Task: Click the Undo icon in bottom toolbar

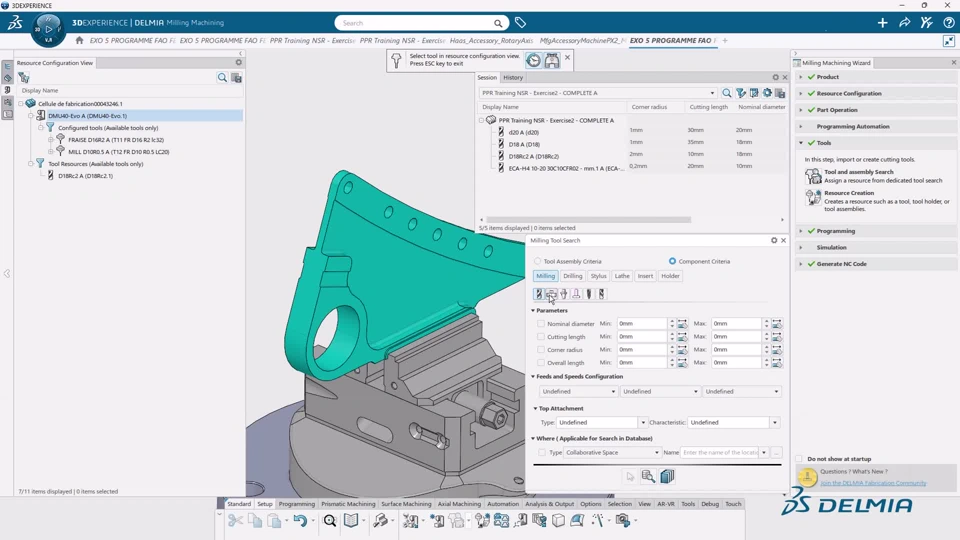Action: [299, 521]
